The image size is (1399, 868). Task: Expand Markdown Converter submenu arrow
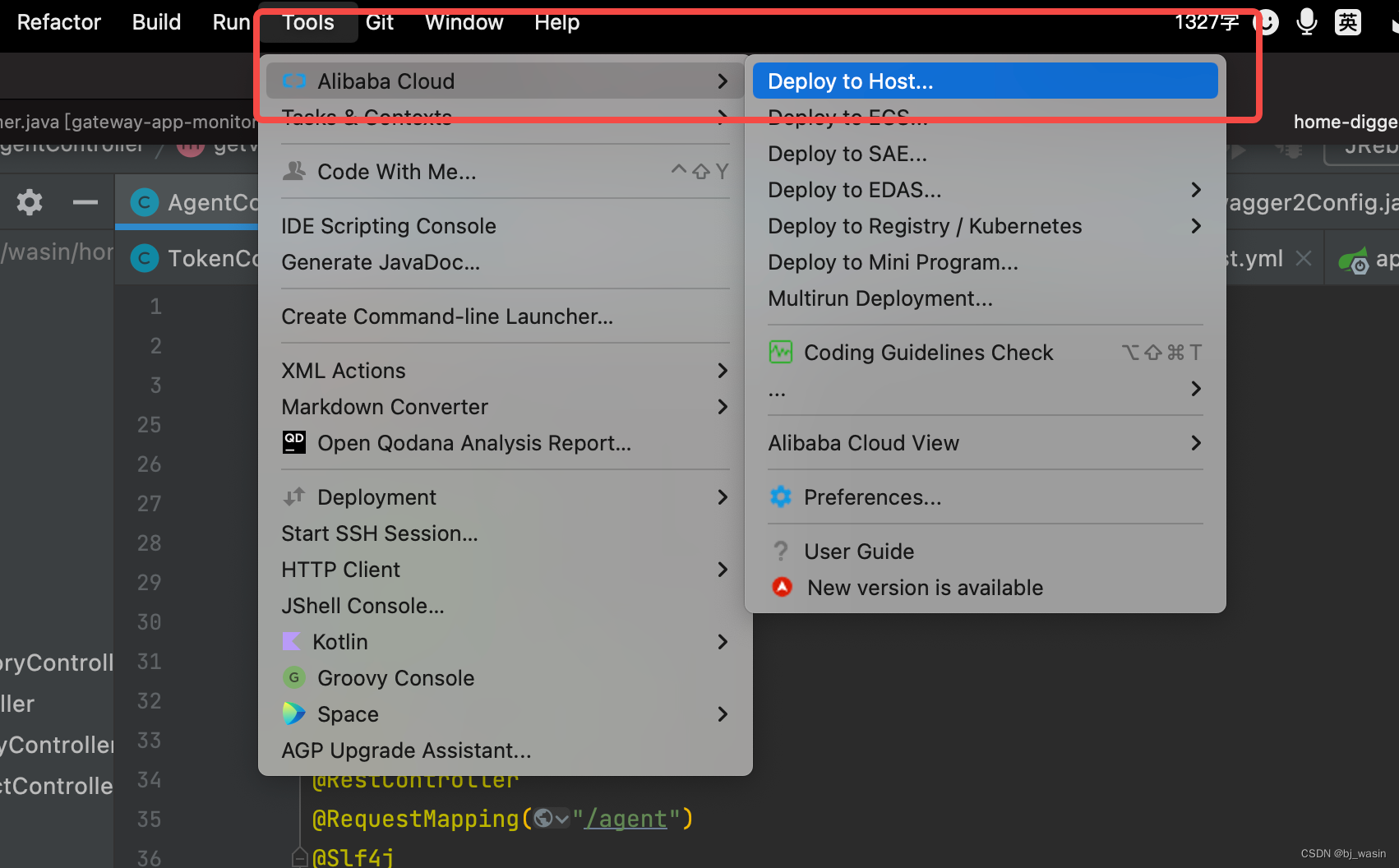(x=723, y=407)
